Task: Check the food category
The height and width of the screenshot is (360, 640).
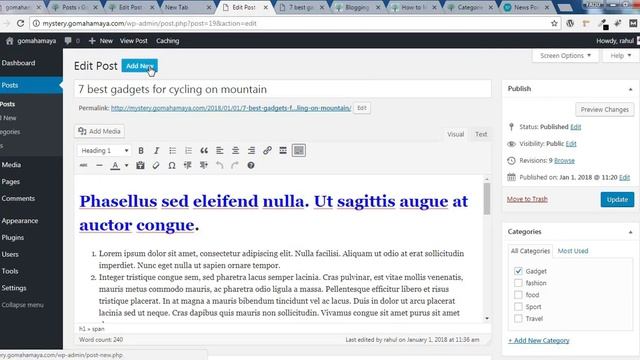Action: point(518,295)
